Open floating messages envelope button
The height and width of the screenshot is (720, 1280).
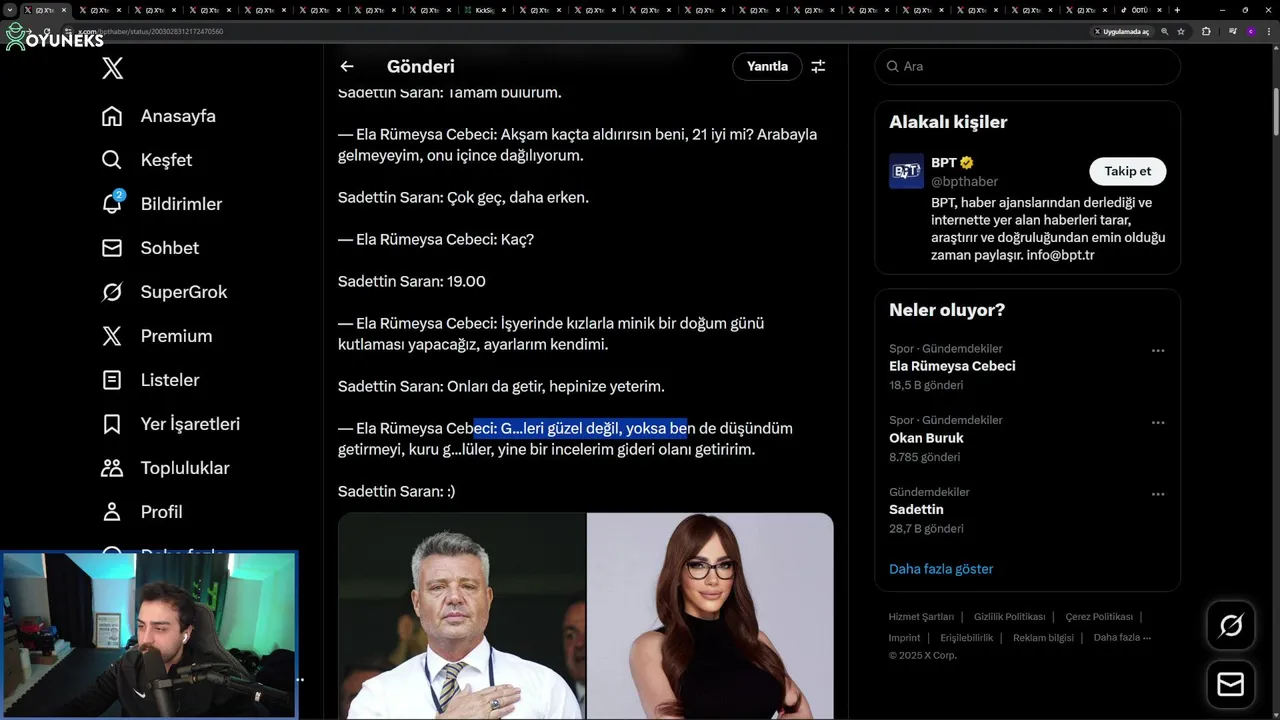[x=1231, y=685]
